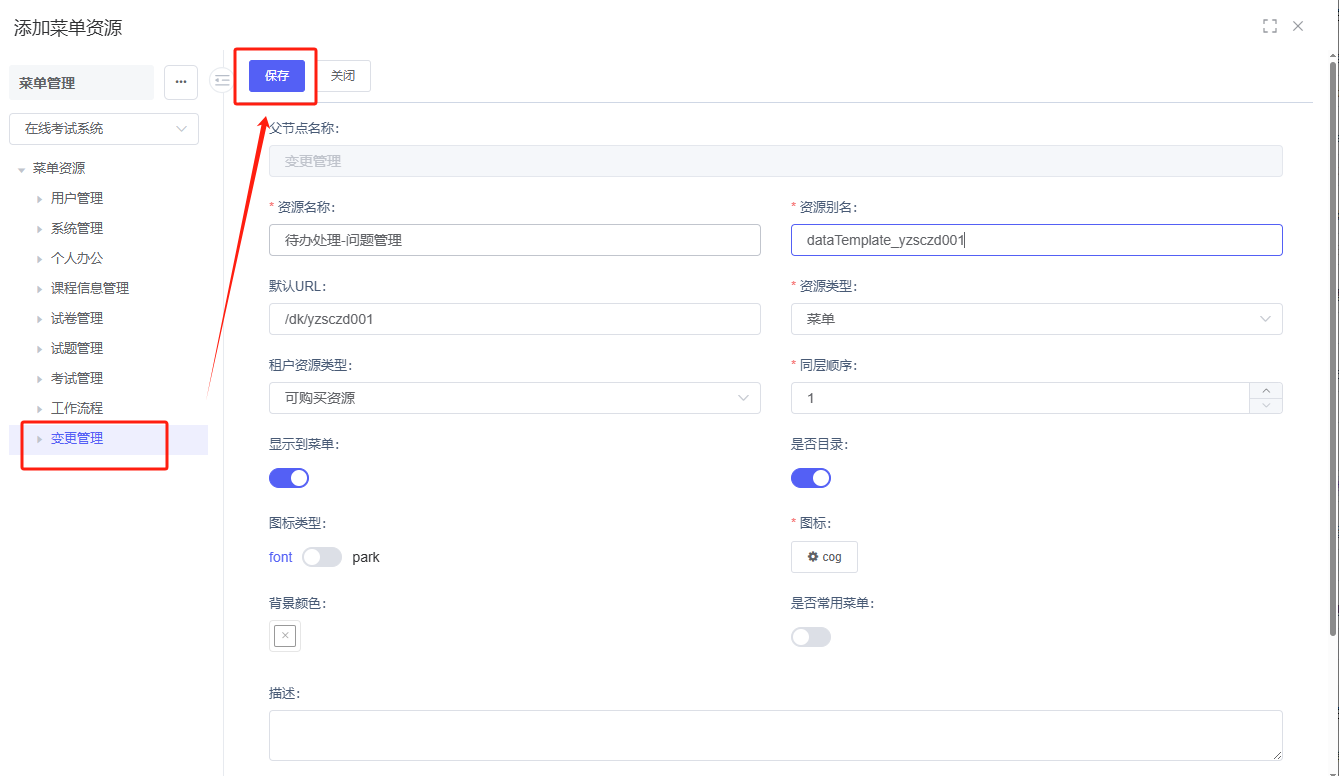The width and height of the screenshot is (1339, 776).
Task: Open the three-dots more menu beside 菜单管理
Action: point(181,83)
